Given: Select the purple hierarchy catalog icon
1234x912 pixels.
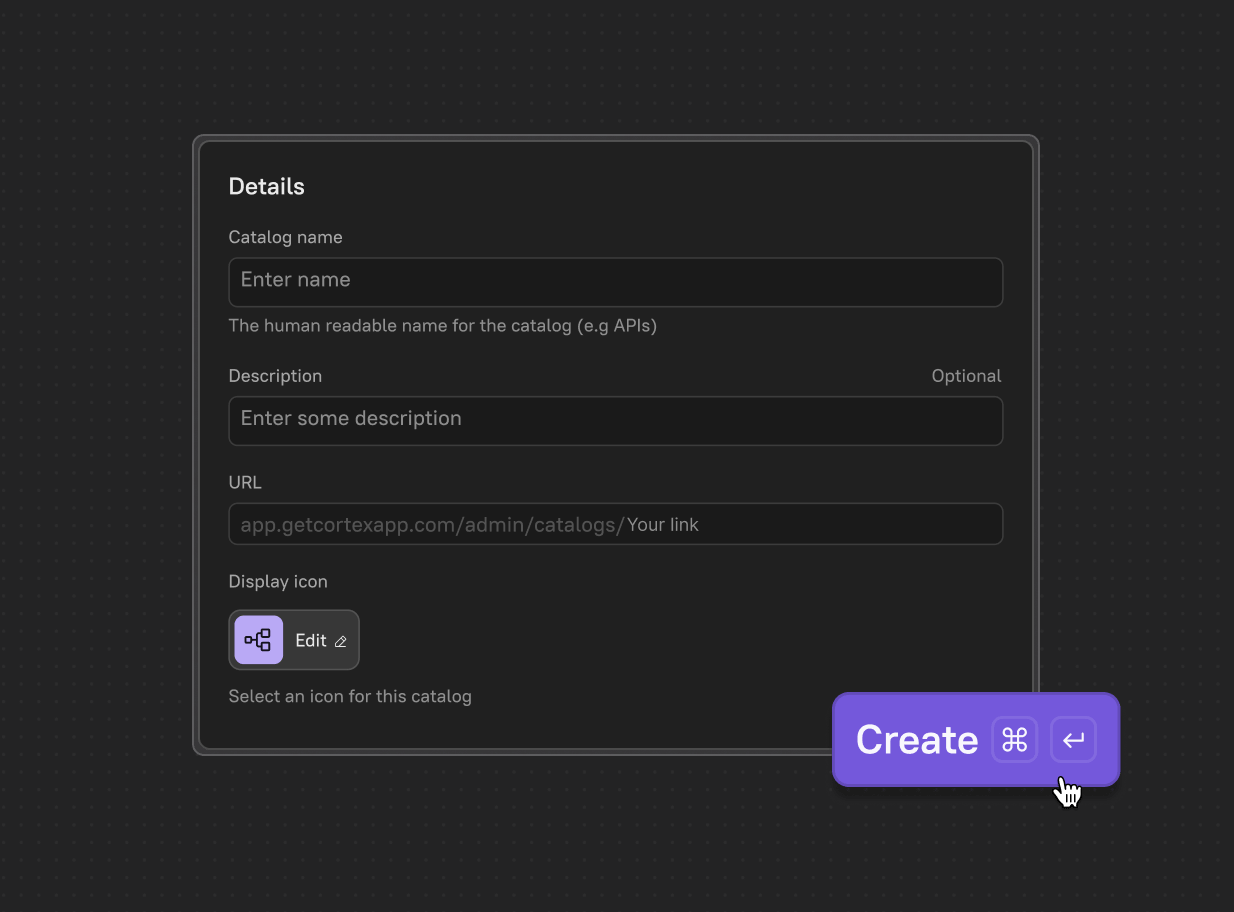Looking at the screenshot, I should click(259, 640).
